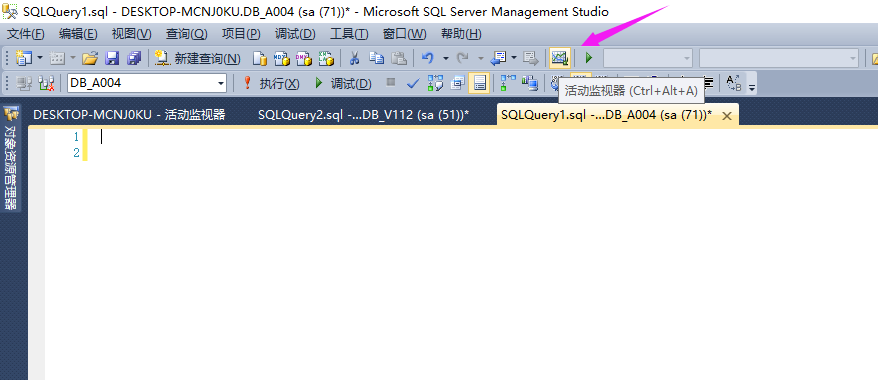
Task: Switch to SQLQuery2.sql DB_V112 tab
Action: [x=363, y=115]
